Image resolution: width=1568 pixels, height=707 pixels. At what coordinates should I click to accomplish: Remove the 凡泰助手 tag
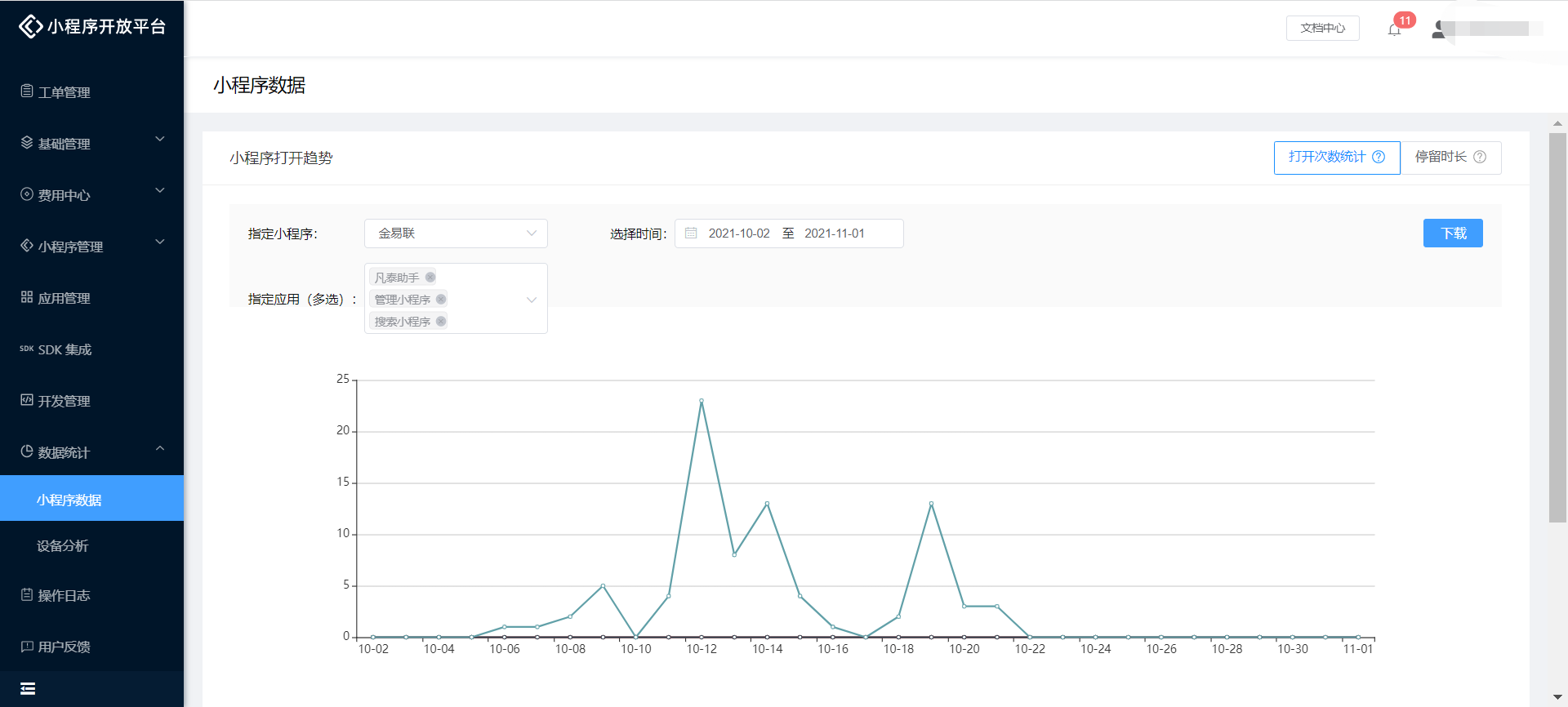pos(430,278)
